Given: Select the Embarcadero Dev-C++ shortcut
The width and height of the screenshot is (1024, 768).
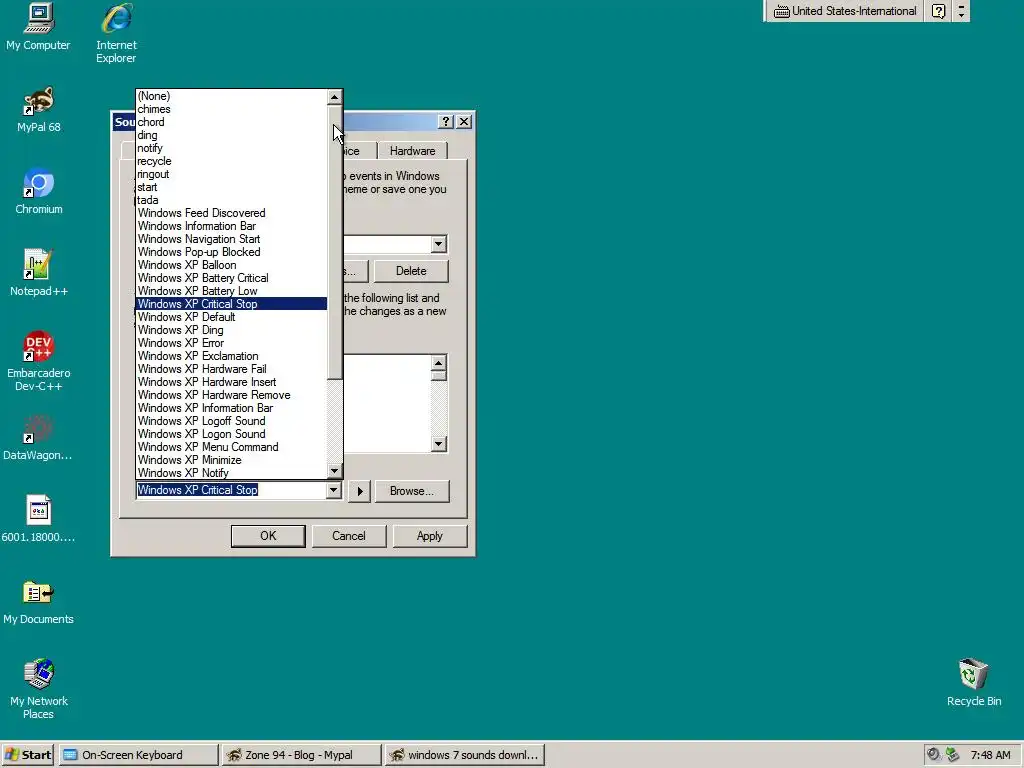Looking at the screenshot, I should (x=39, y=361).
